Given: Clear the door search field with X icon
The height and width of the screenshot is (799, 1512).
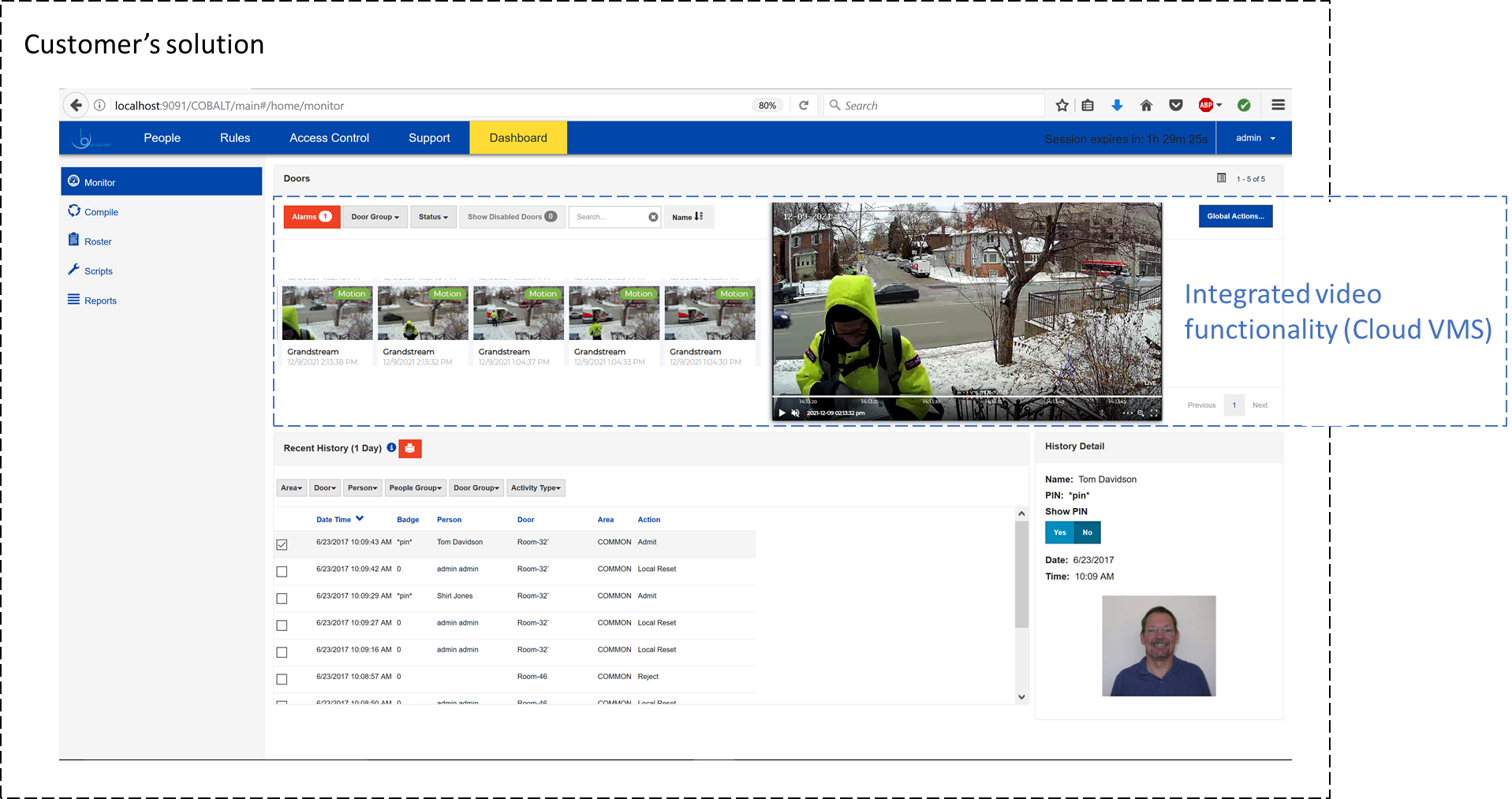Looking at the screenshot, I should pos(653,217).
